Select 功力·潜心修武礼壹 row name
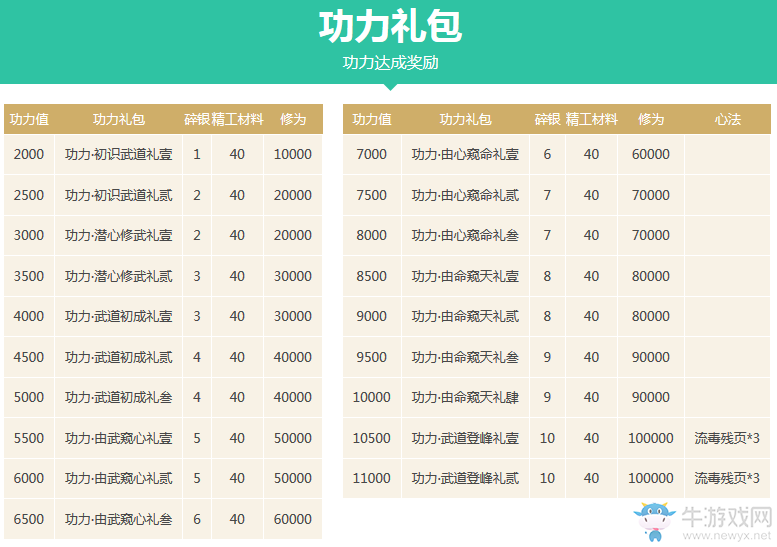Viewport: 777px width, 547px height. 118,235
